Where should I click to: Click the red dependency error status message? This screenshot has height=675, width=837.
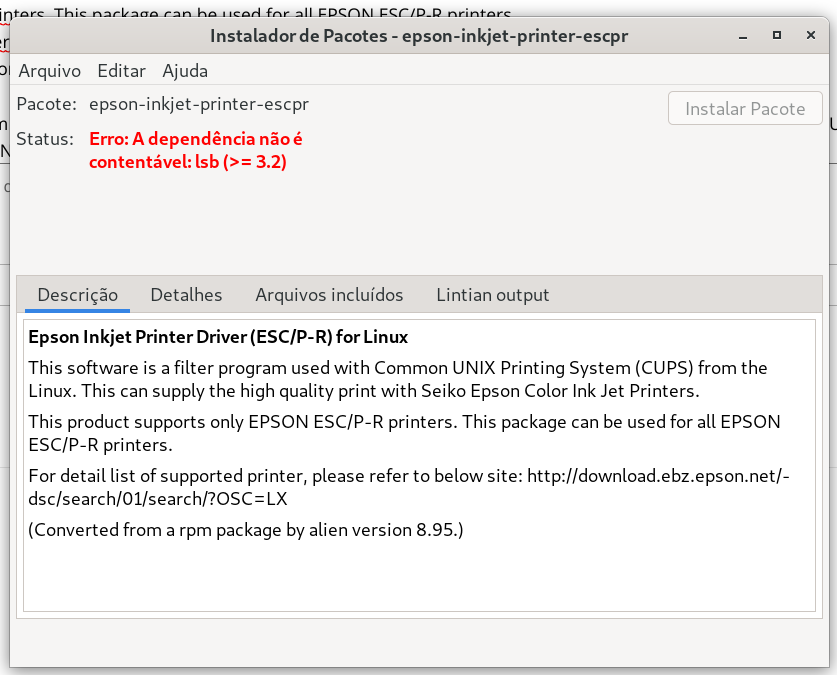pos(195,150)
